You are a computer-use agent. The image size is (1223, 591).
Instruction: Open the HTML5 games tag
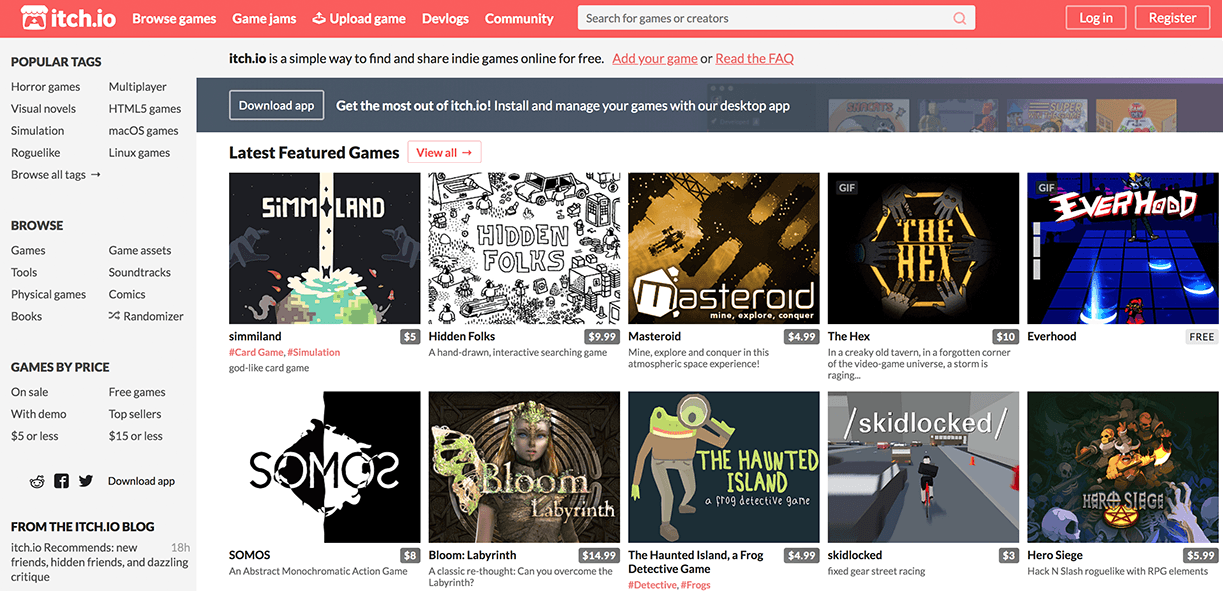[x=145, y=109]
